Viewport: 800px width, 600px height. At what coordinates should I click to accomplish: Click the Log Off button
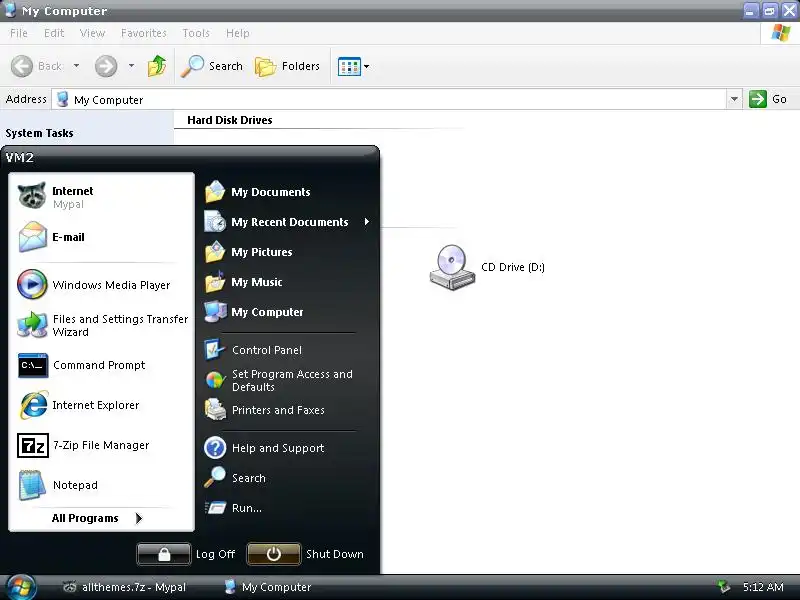(x=164, y=554)
